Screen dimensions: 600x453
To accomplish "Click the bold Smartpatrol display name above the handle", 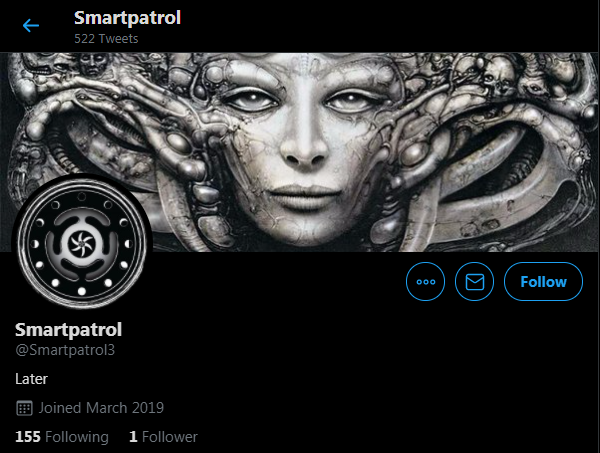I will 68,330.
